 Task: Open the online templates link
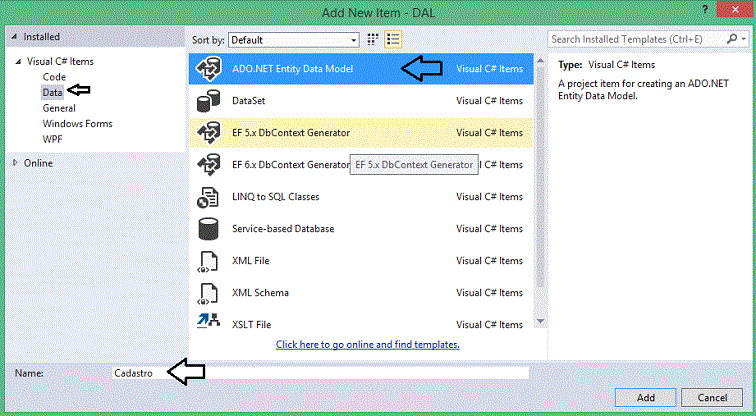(x=367, y=344)
